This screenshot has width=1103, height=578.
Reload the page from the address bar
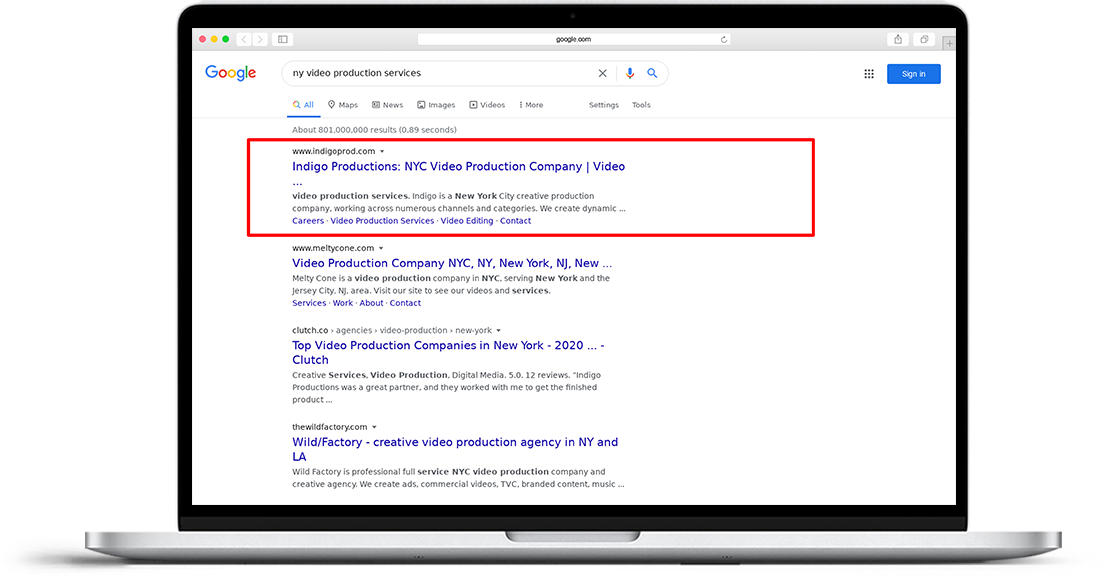724,39
